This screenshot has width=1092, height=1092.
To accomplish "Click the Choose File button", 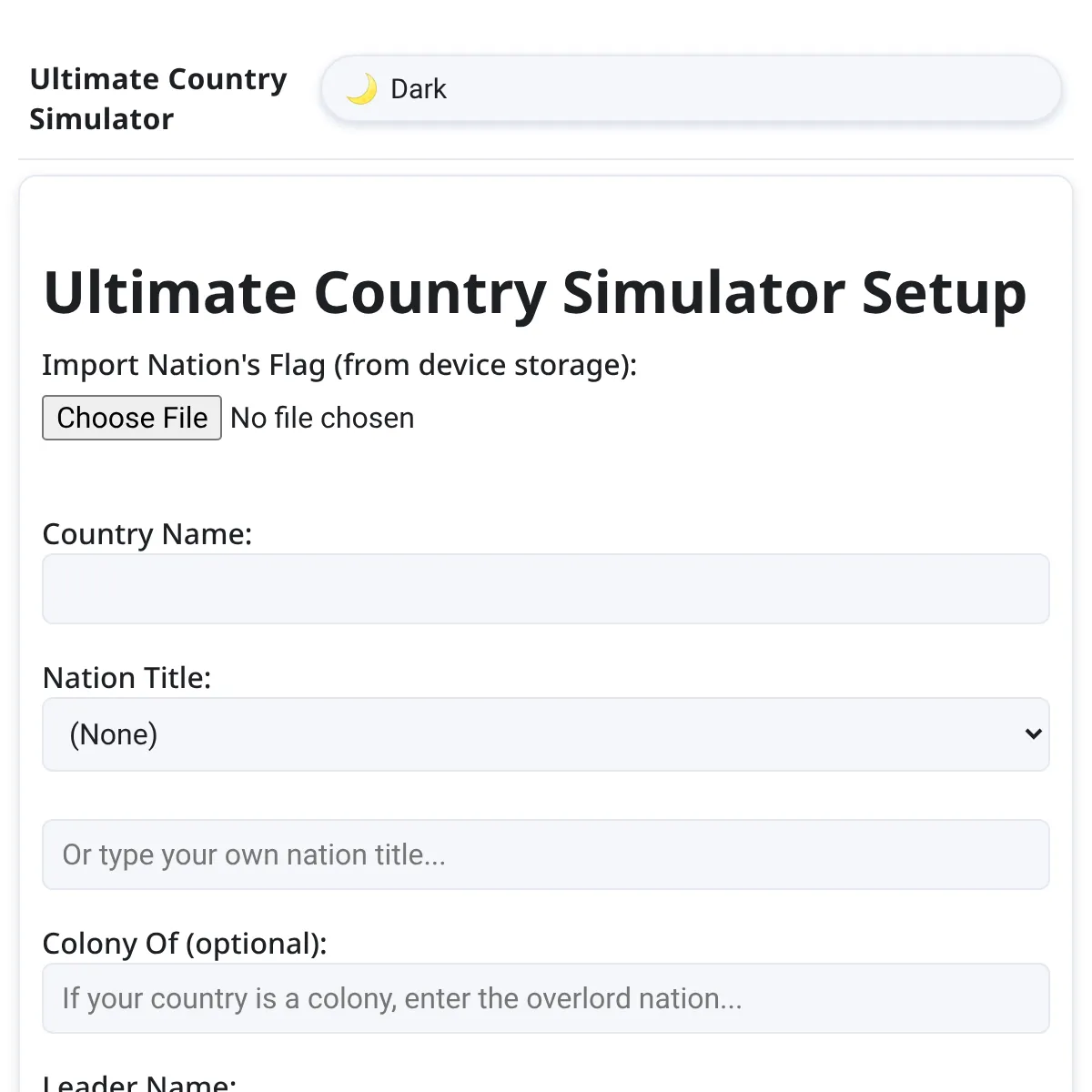I will [x=132, y=418].
